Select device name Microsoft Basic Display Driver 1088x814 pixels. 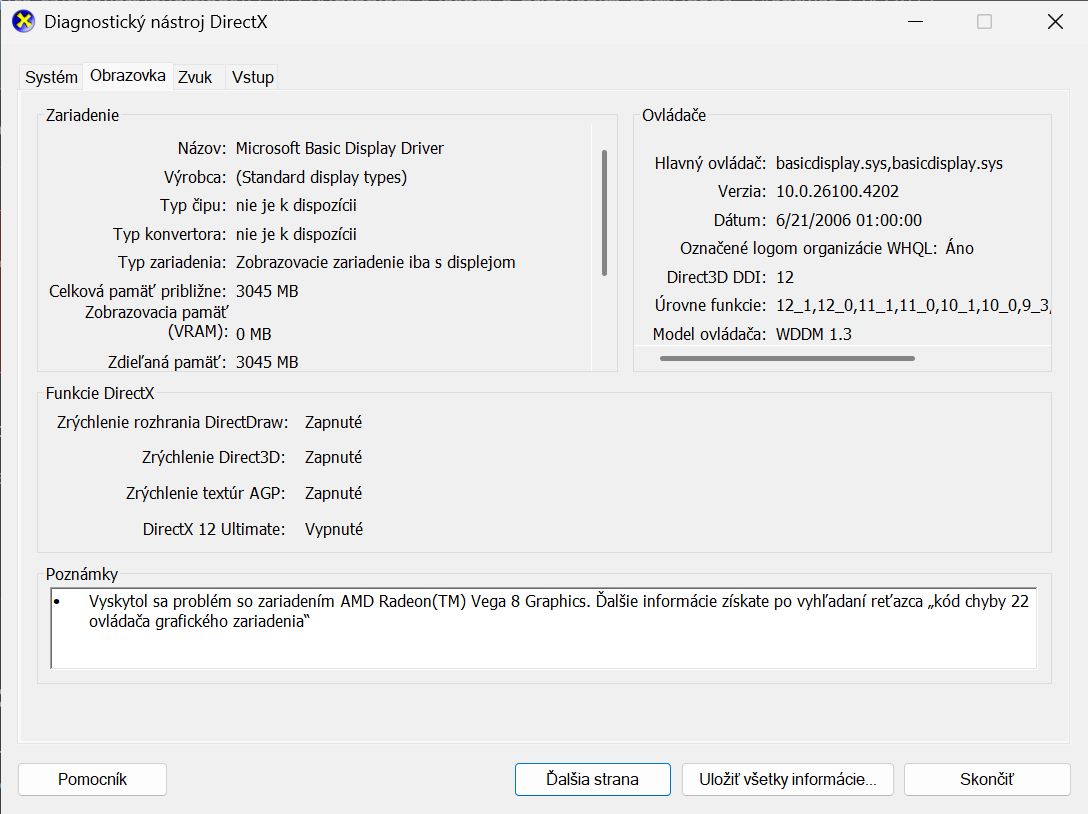[x=339, y=149]
